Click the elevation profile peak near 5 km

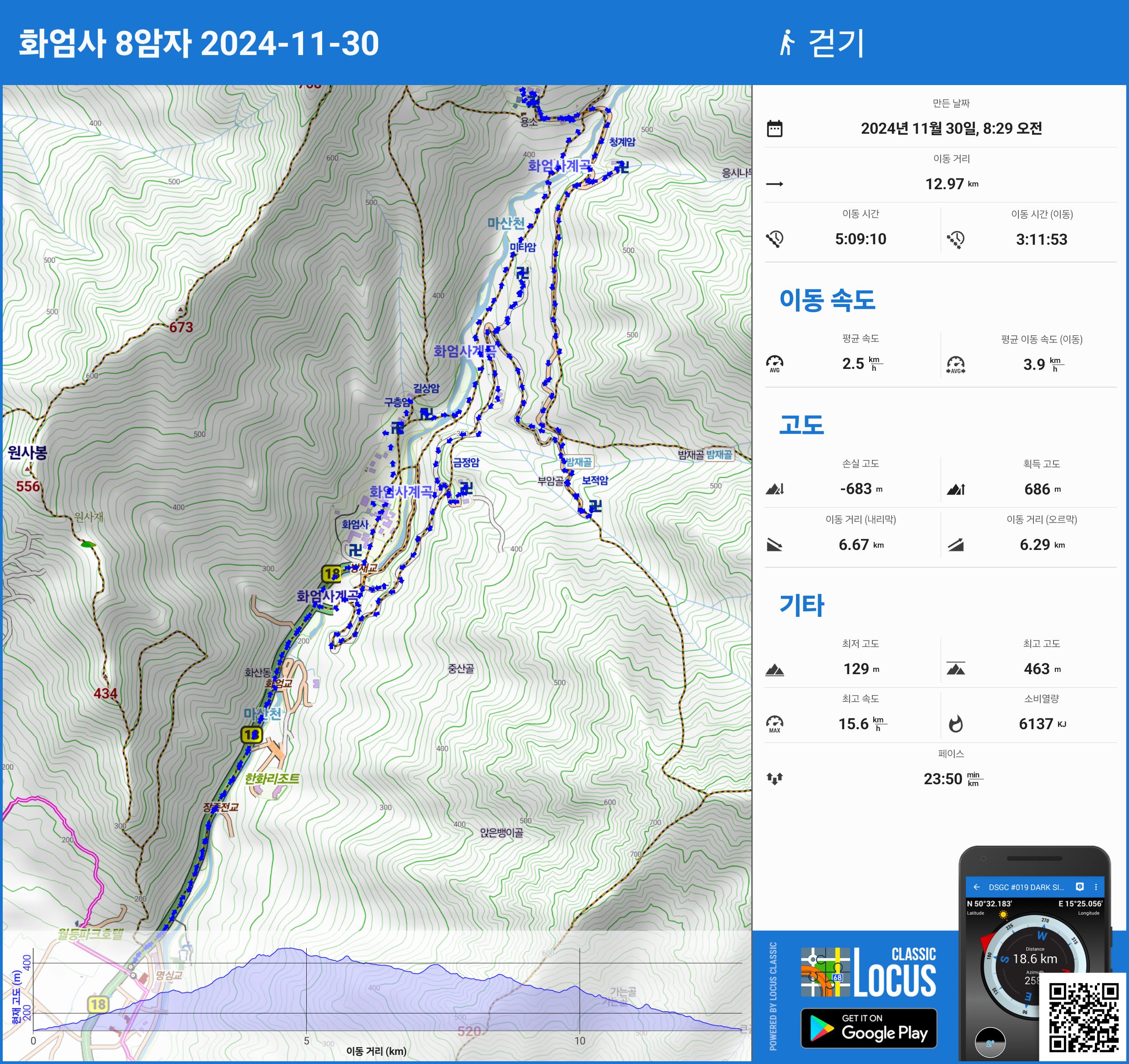point(288,949)
